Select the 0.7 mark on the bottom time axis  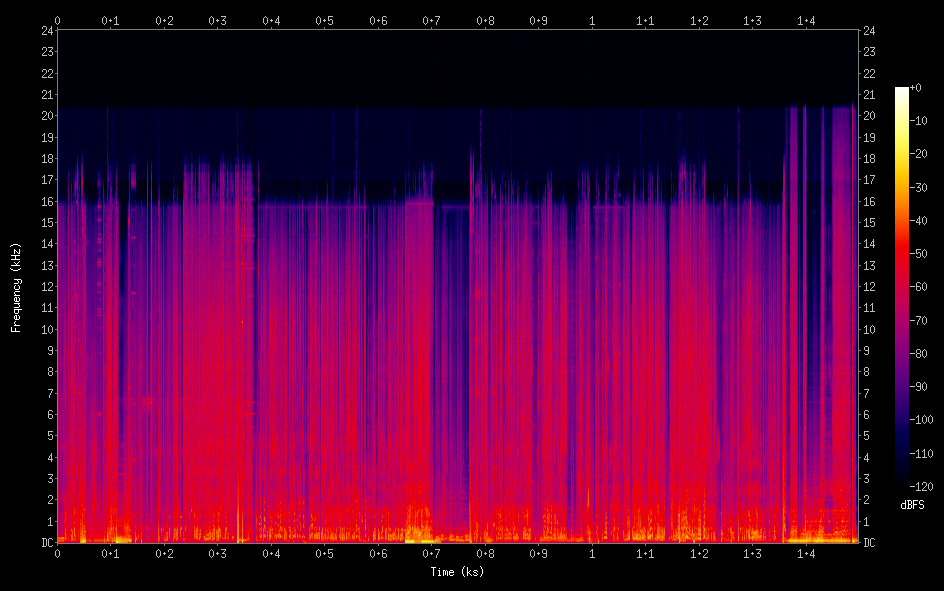click(431, 553)
